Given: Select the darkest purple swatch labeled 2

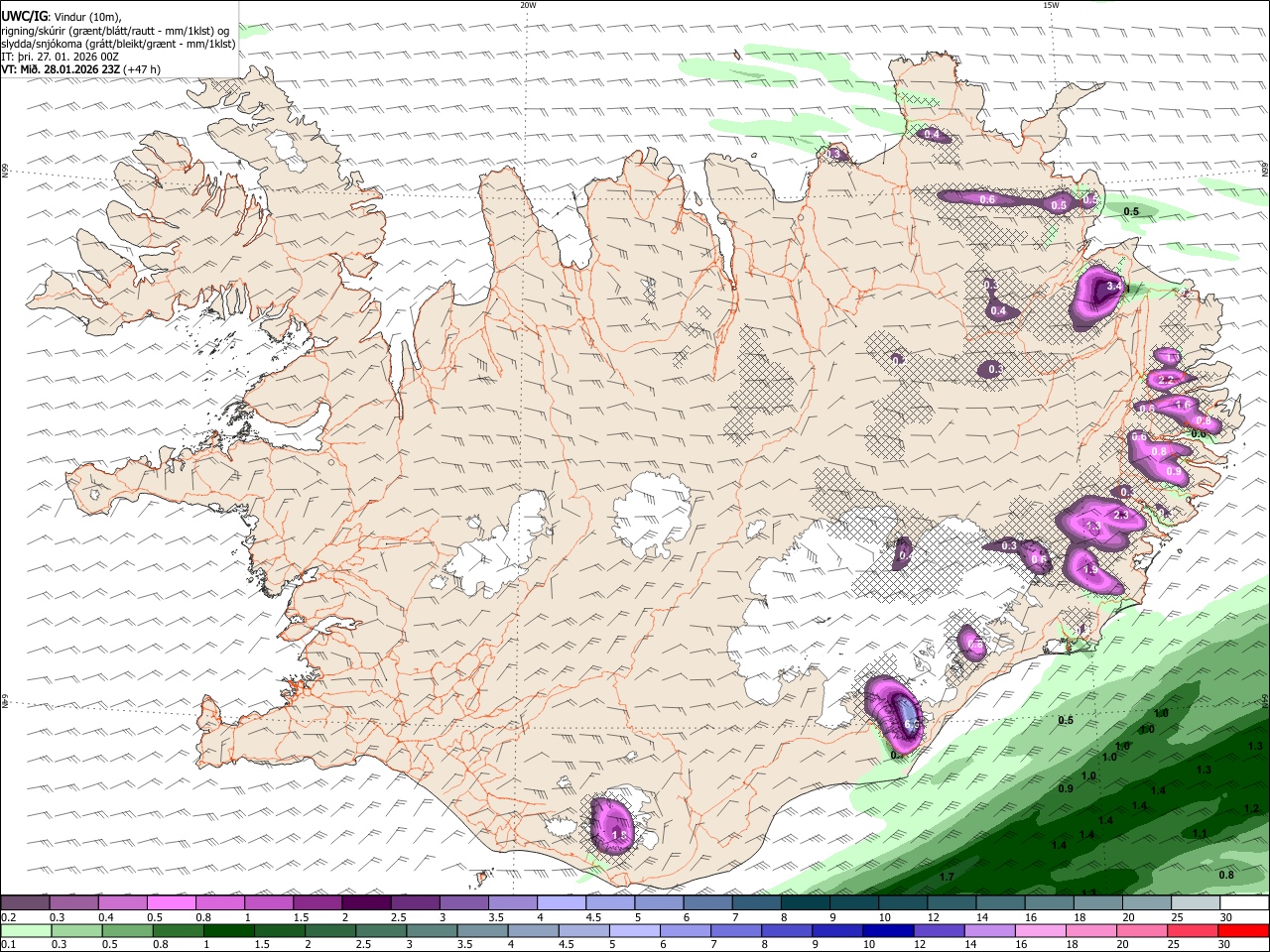Looking at the screenshot, I should [367, 903].
